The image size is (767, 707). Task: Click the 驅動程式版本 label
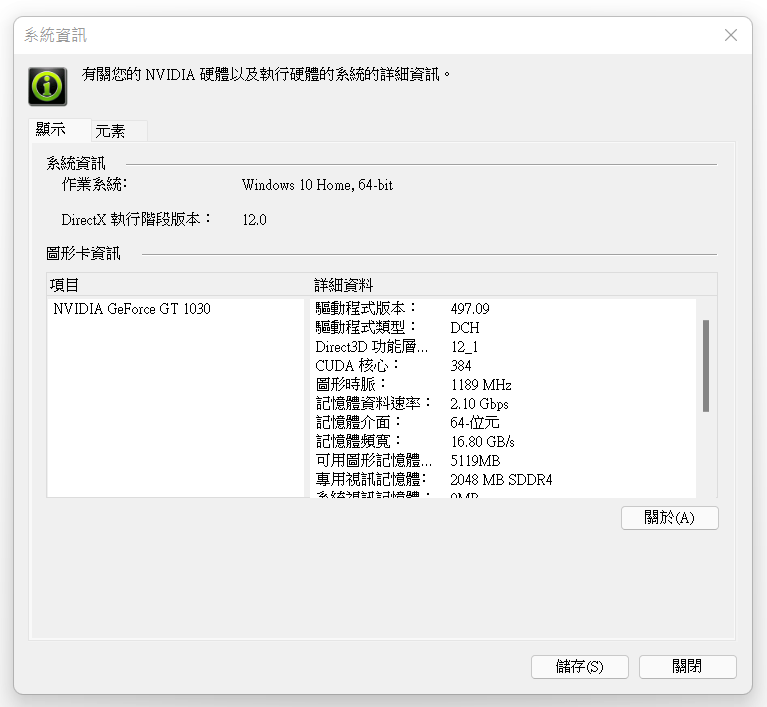pos(365,308)
